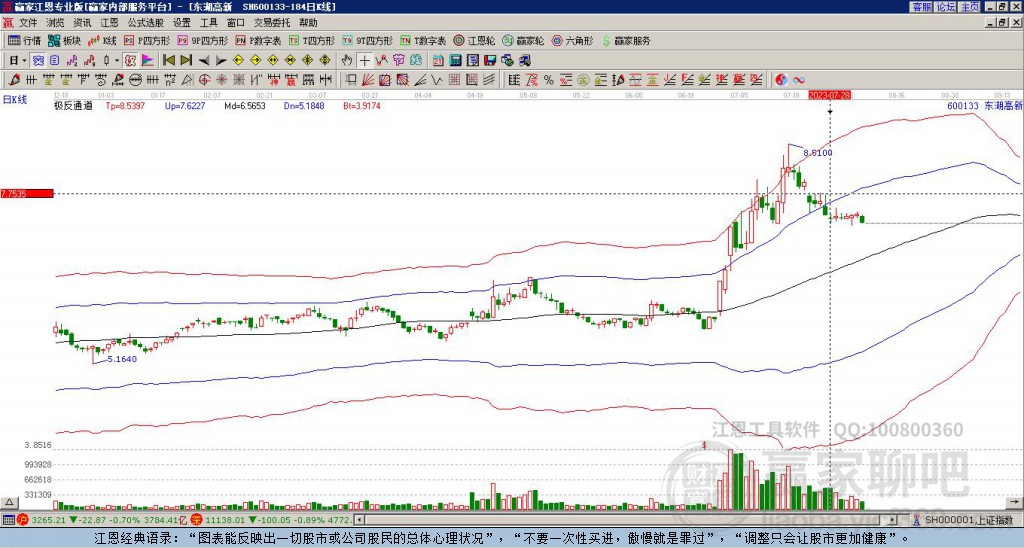Click the 客服 customer service button
The image size is (1024, 548).
921,7
